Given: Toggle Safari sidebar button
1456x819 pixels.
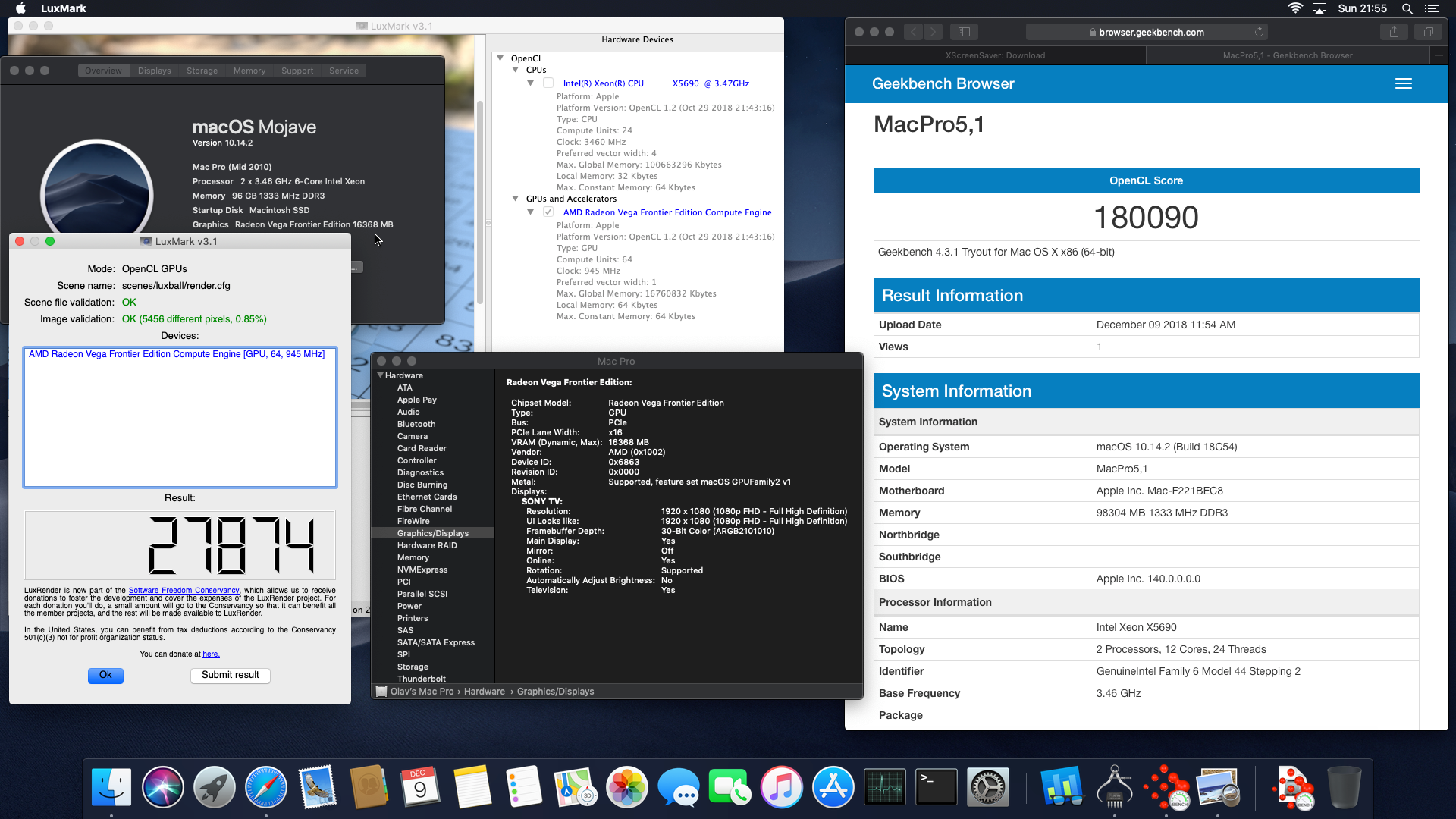Looking at the screenshot, I should [x=964, y=32].
